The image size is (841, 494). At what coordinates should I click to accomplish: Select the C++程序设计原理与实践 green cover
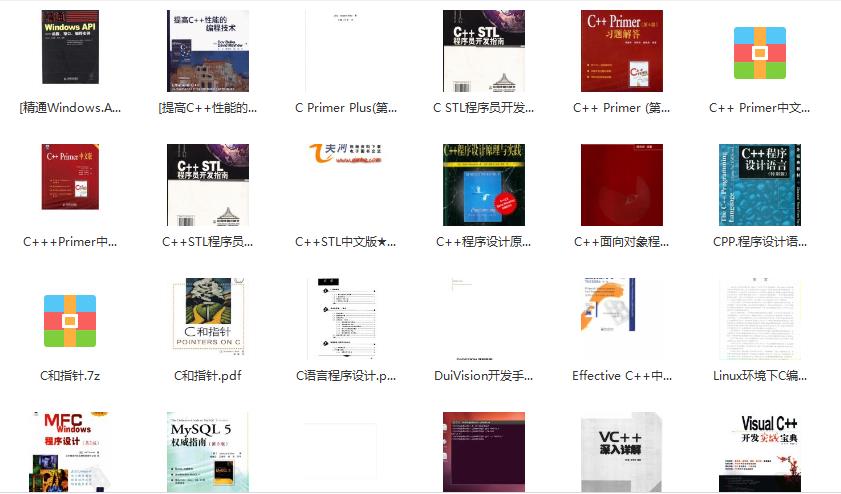[484, 185]
